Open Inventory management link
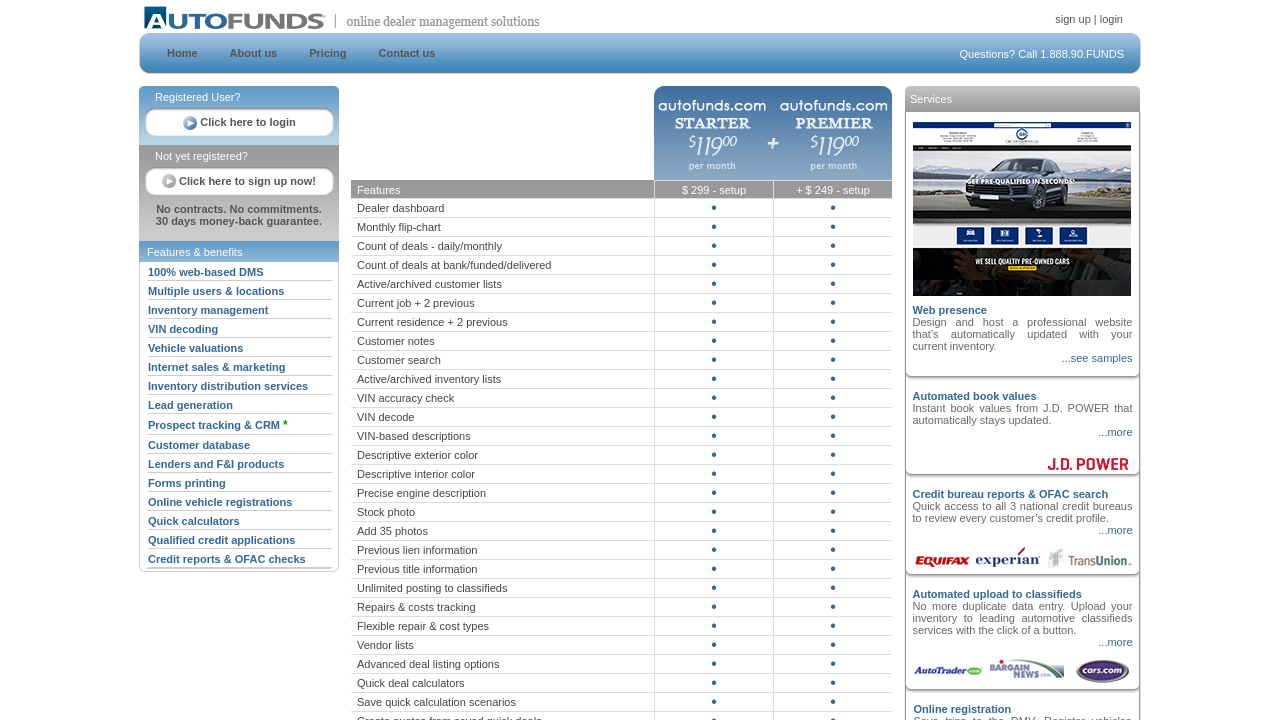 (208, 310)
